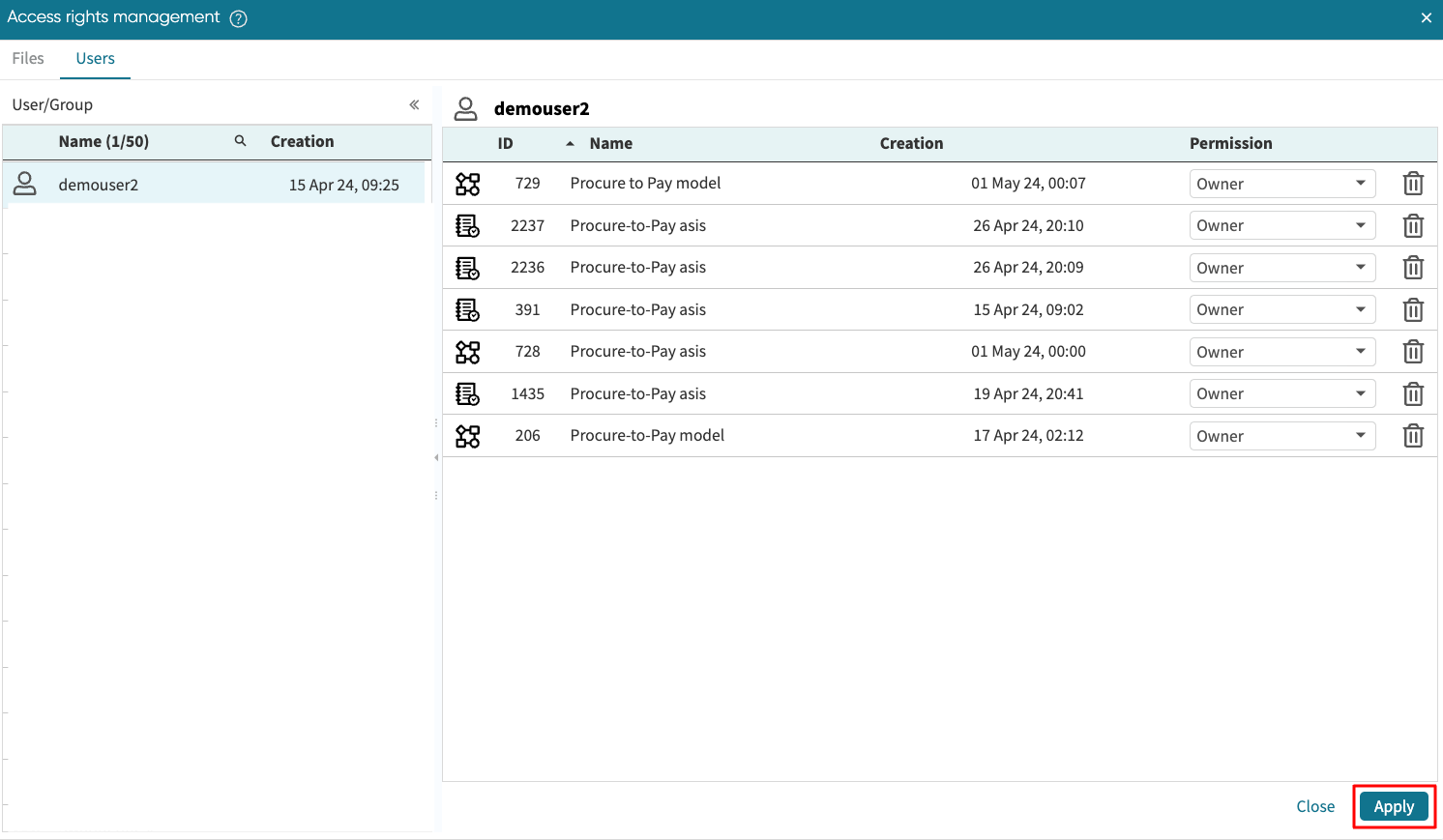The width and height of the screenshot is (1443, 840).
Task: Select the Users tab
Action: click(95, 59)
